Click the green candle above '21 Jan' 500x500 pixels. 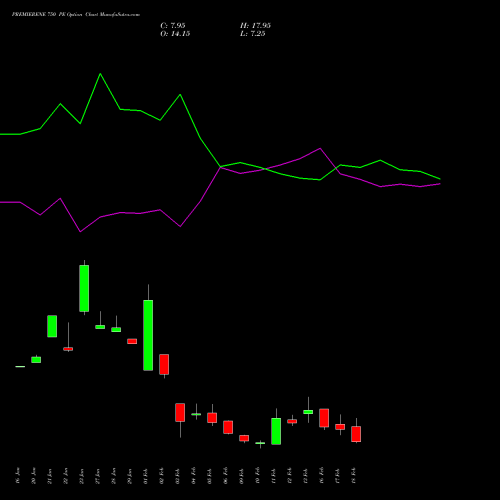tap(52, 326)
